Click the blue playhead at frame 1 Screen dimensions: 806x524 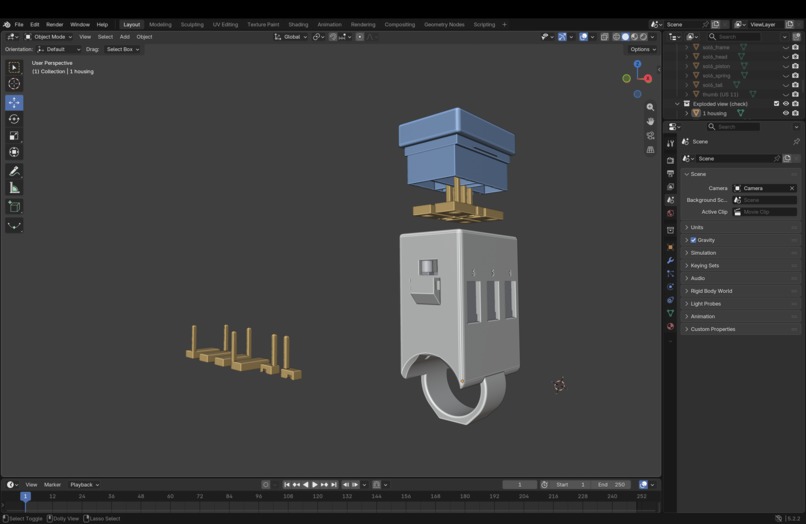coord(25,497)
